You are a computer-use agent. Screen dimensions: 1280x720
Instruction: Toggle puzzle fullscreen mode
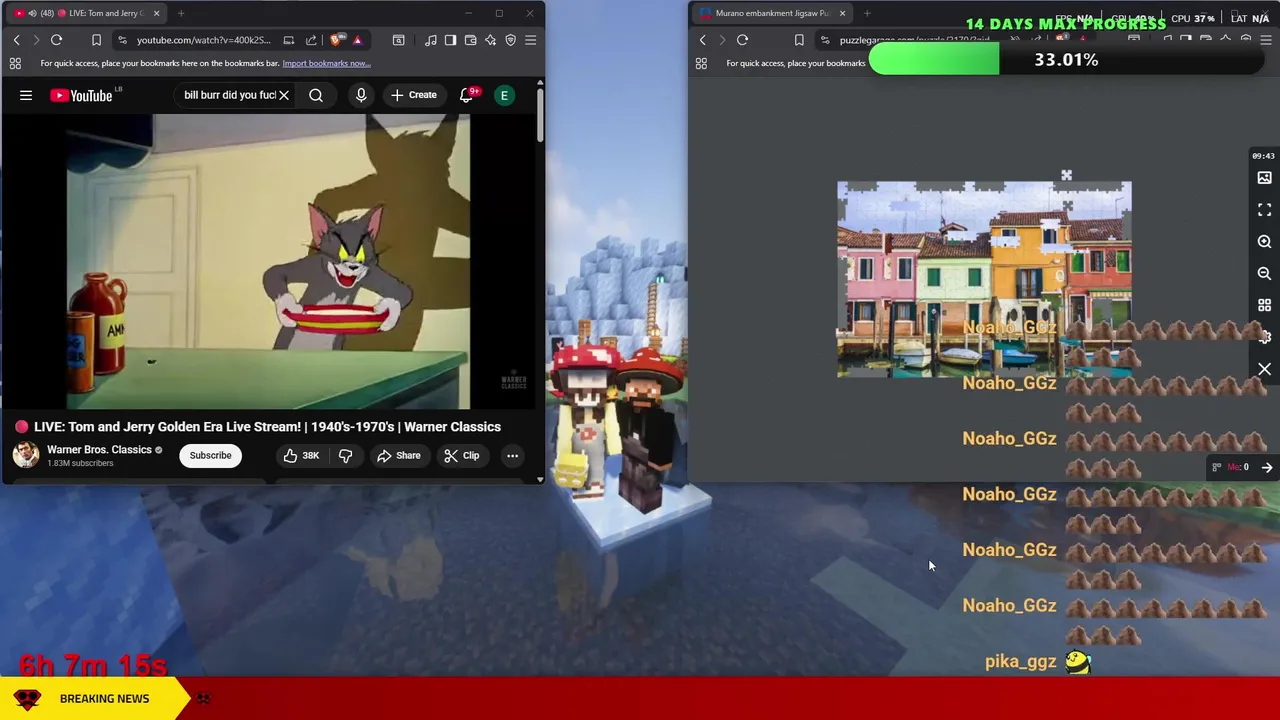point(1264,209)
